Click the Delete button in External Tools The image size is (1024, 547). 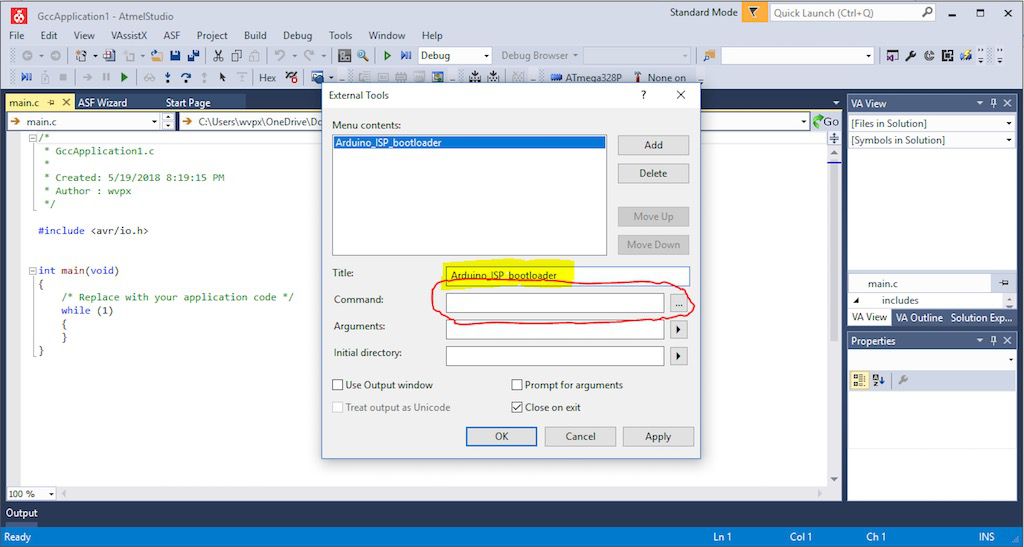pyautogui.click(x=653, y=173)
